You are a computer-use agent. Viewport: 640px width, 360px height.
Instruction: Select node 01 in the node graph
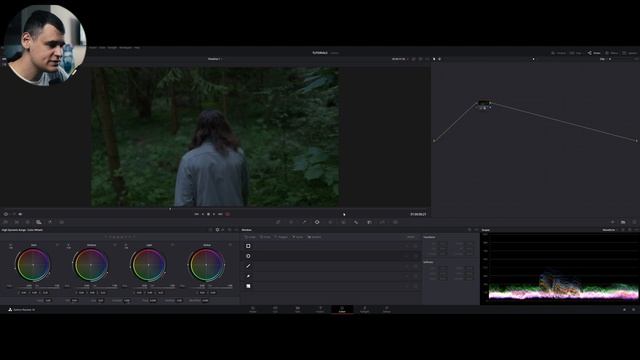tap(484, 103)
